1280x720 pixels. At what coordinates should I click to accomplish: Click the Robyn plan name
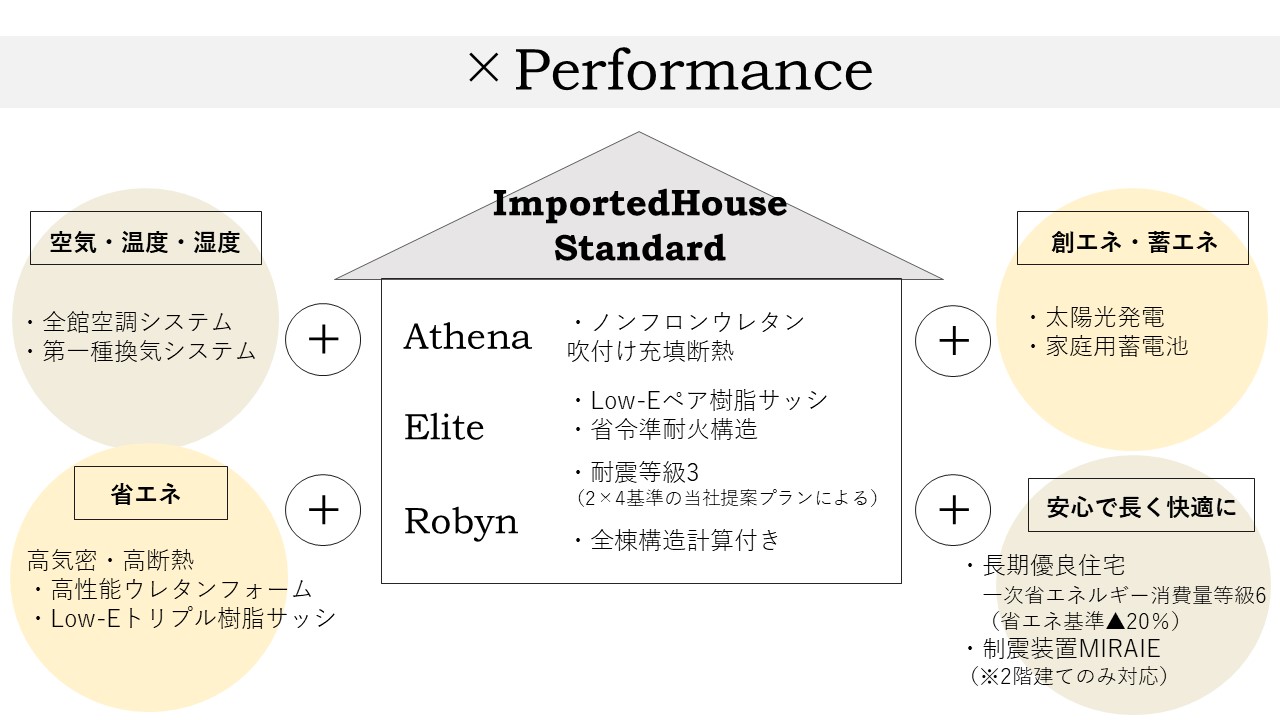click(461, 521)
